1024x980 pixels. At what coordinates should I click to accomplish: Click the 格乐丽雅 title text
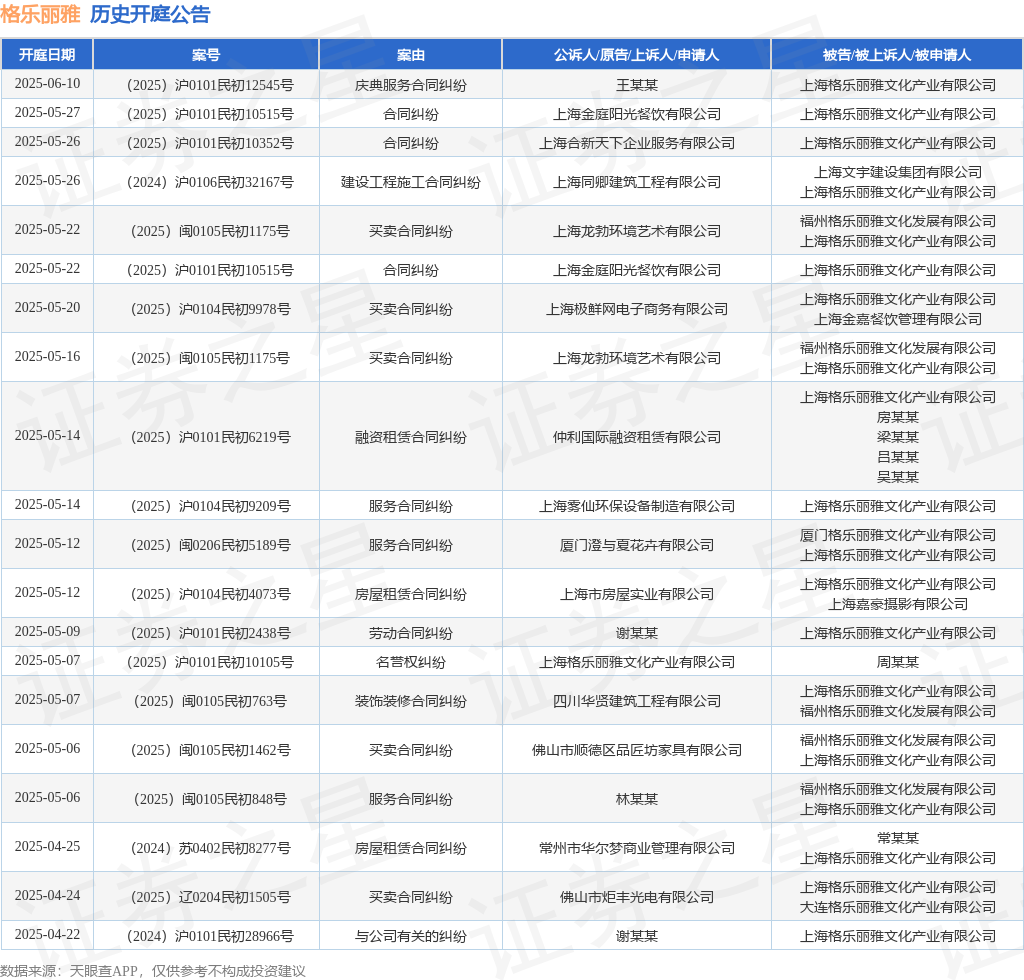pyautogui.click(x=40, y=14)
